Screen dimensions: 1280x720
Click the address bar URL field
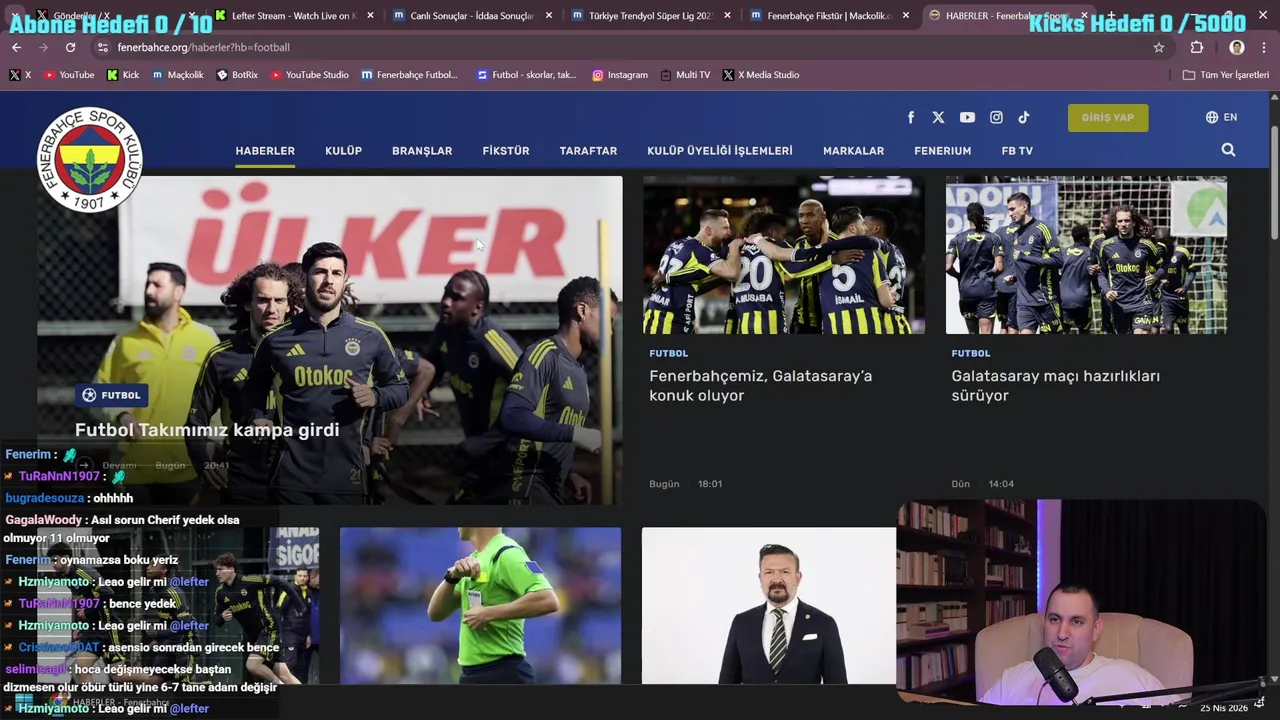point(630,47)
